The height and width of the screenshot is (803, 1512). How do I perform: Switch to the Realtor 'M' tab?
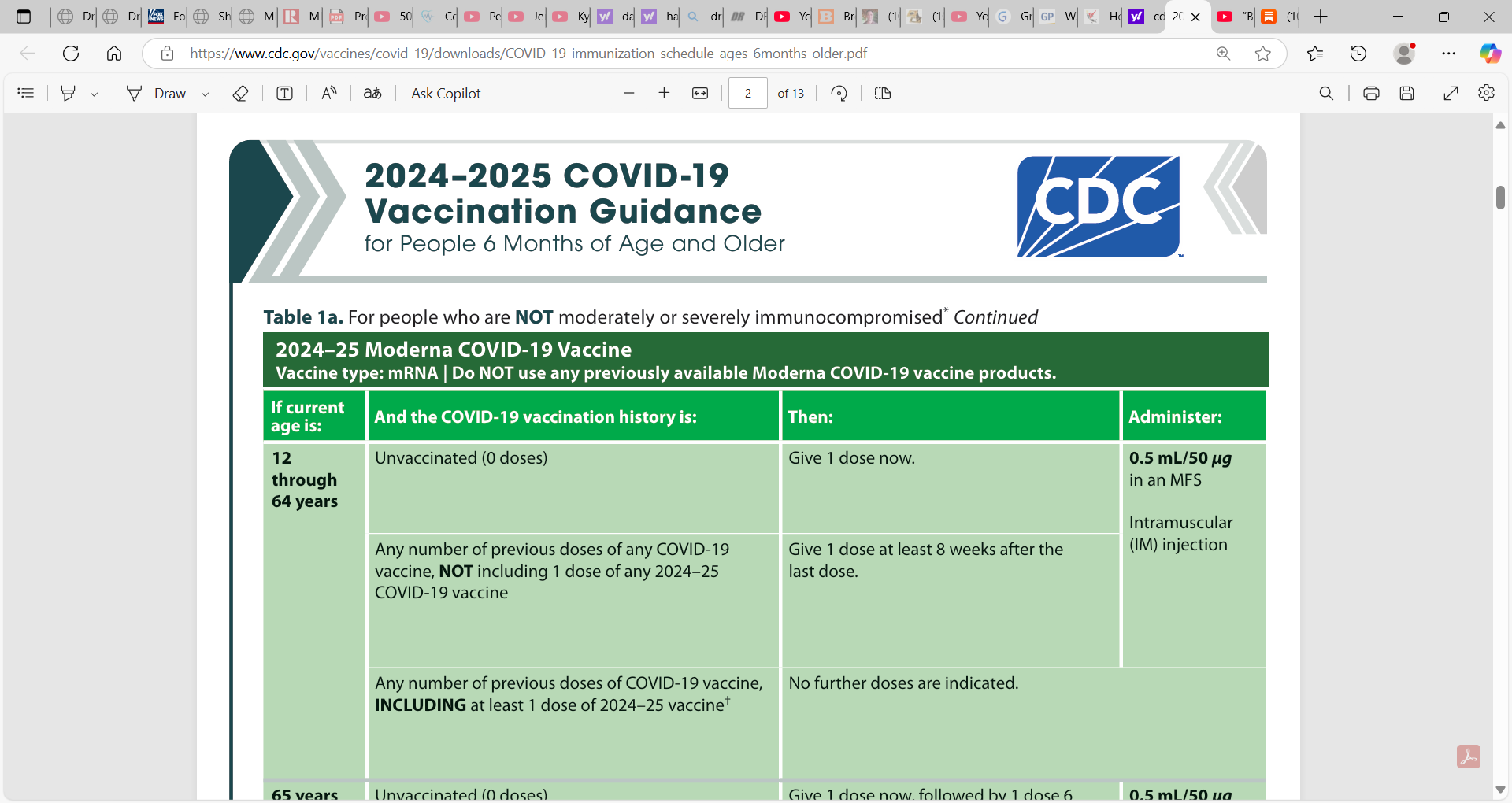(302, 17)
